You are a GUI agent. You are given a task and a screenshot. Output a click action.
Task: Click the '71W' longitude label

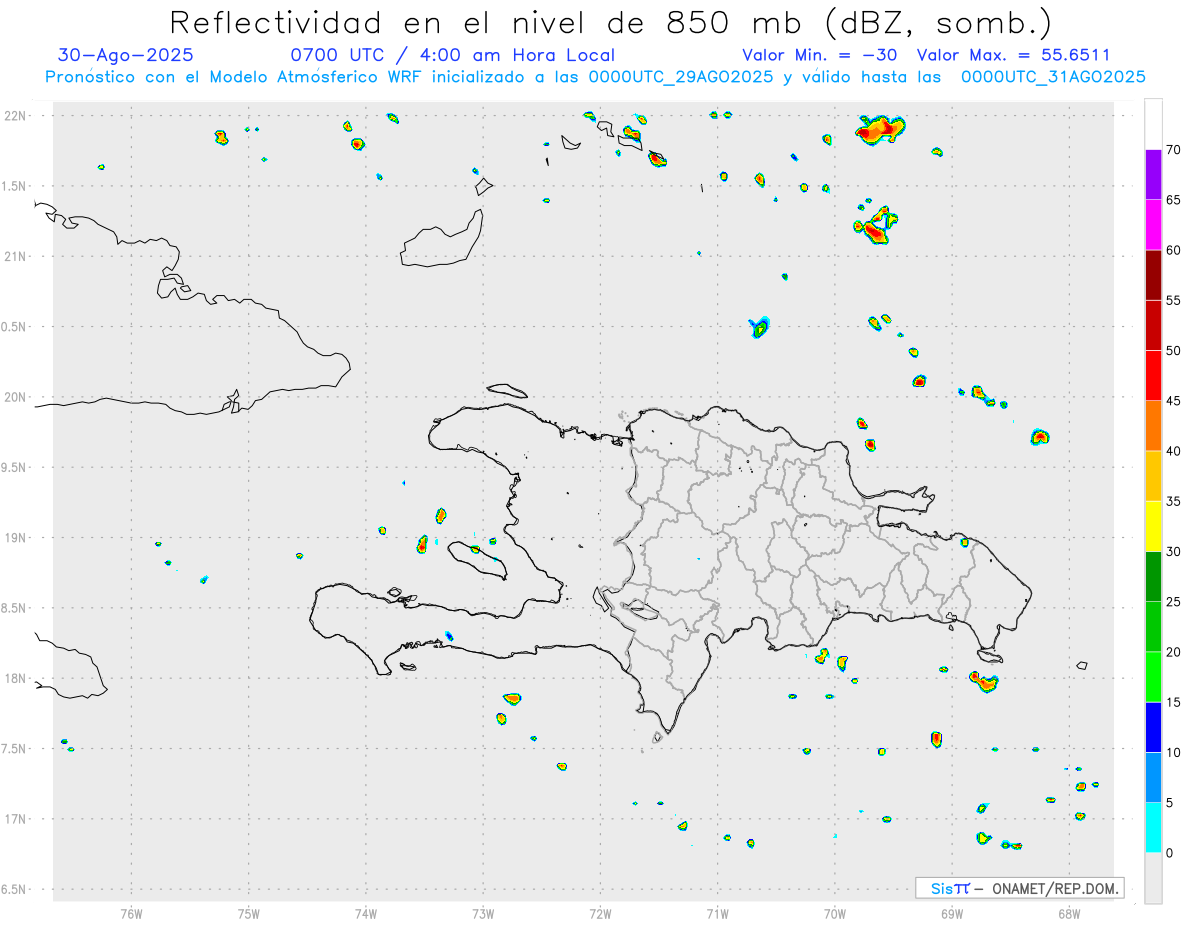coord(717,913)
